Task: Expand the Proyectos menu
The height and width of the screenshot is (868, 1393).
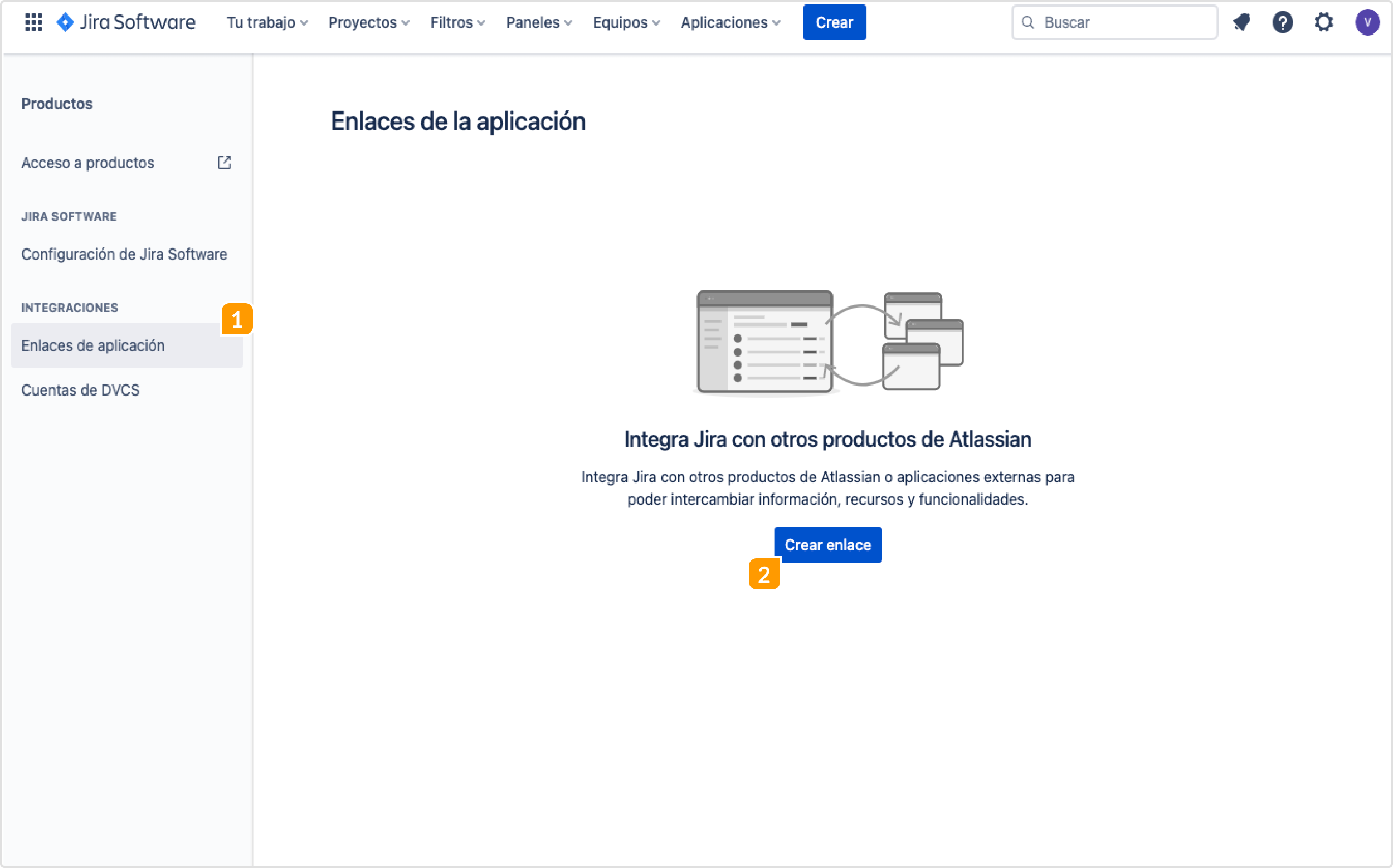Action: pyautogui.click(x=369, y=22)
